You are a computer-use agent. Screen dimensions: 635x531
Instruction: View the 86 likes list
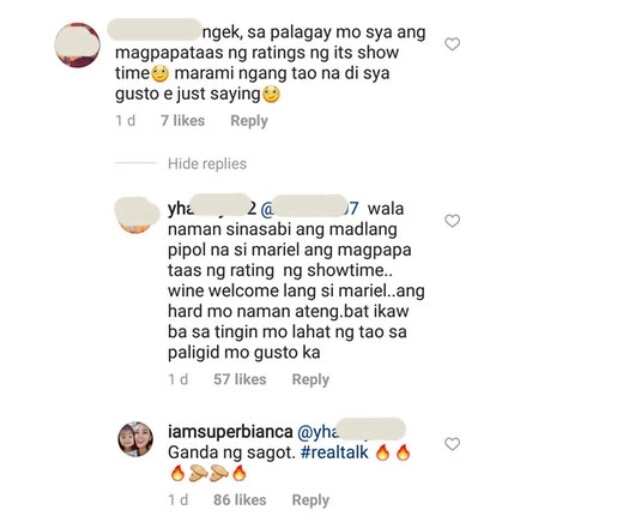click(240, 500)
